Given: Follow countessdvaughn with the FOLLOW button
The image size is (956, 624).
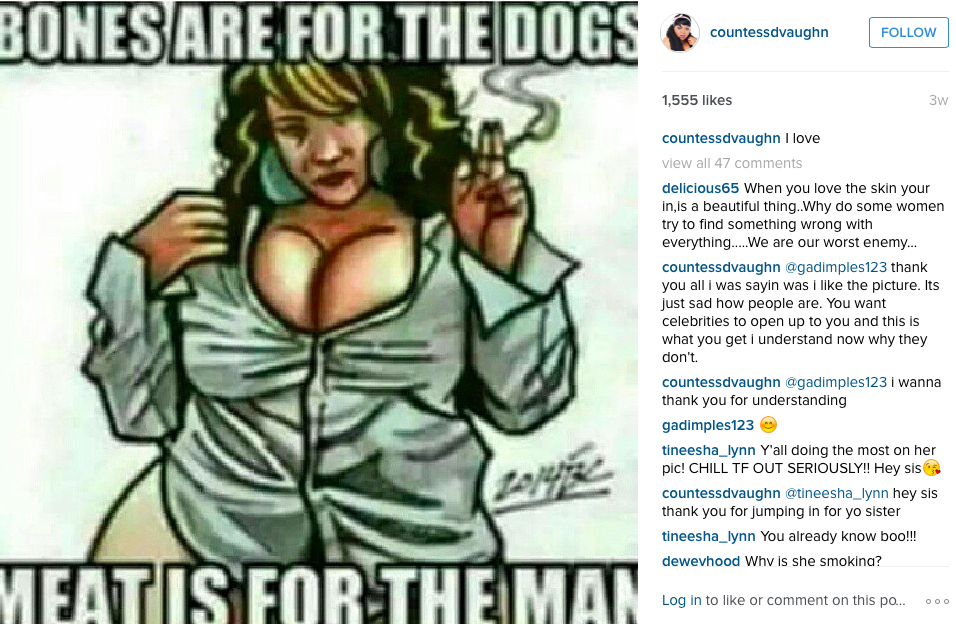Looking at the screenshot, I should coord(908,32).
